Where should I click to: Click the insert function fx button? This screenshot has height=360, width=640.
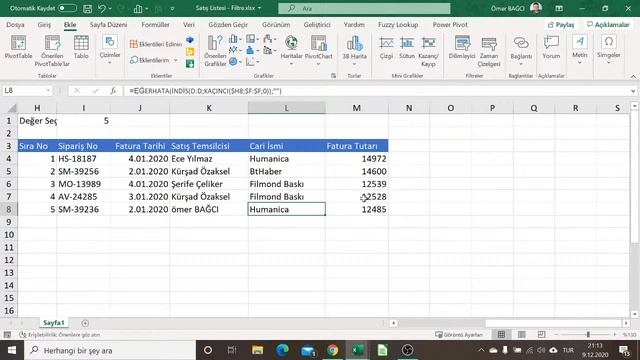[113, 91]
